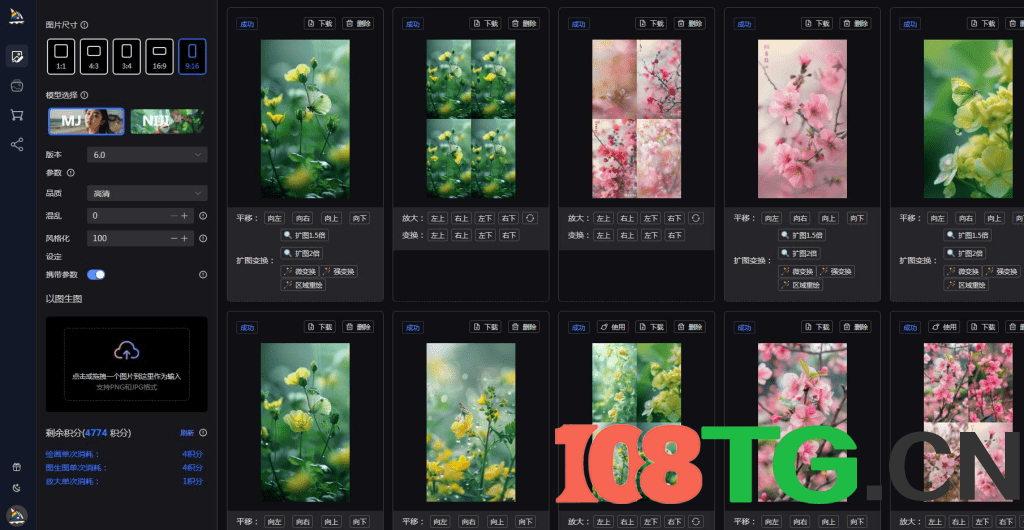Delete the first yellow flower image in top row
This screenshot has height=530, width=1024.
coord(358,23)
